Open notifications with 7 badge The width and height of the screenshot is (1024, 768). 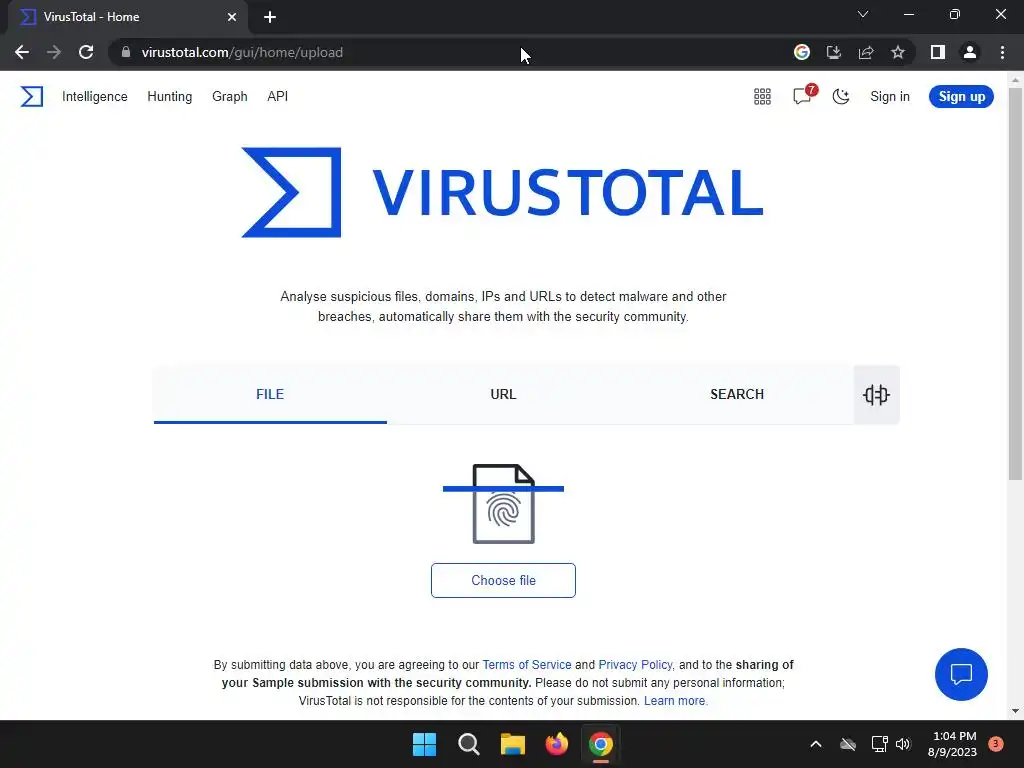803,95
